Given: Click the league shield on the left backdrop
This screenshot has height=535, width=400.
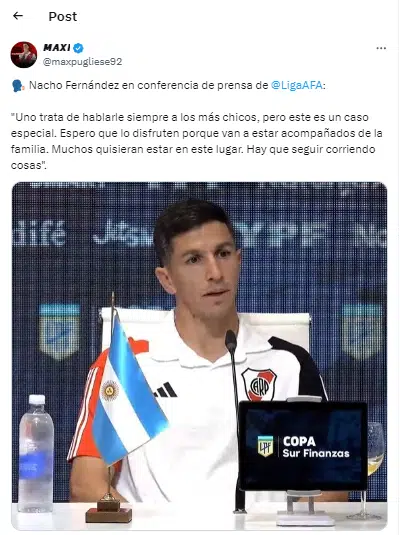Looking at the screenshot, I should [x=60, y=332].
